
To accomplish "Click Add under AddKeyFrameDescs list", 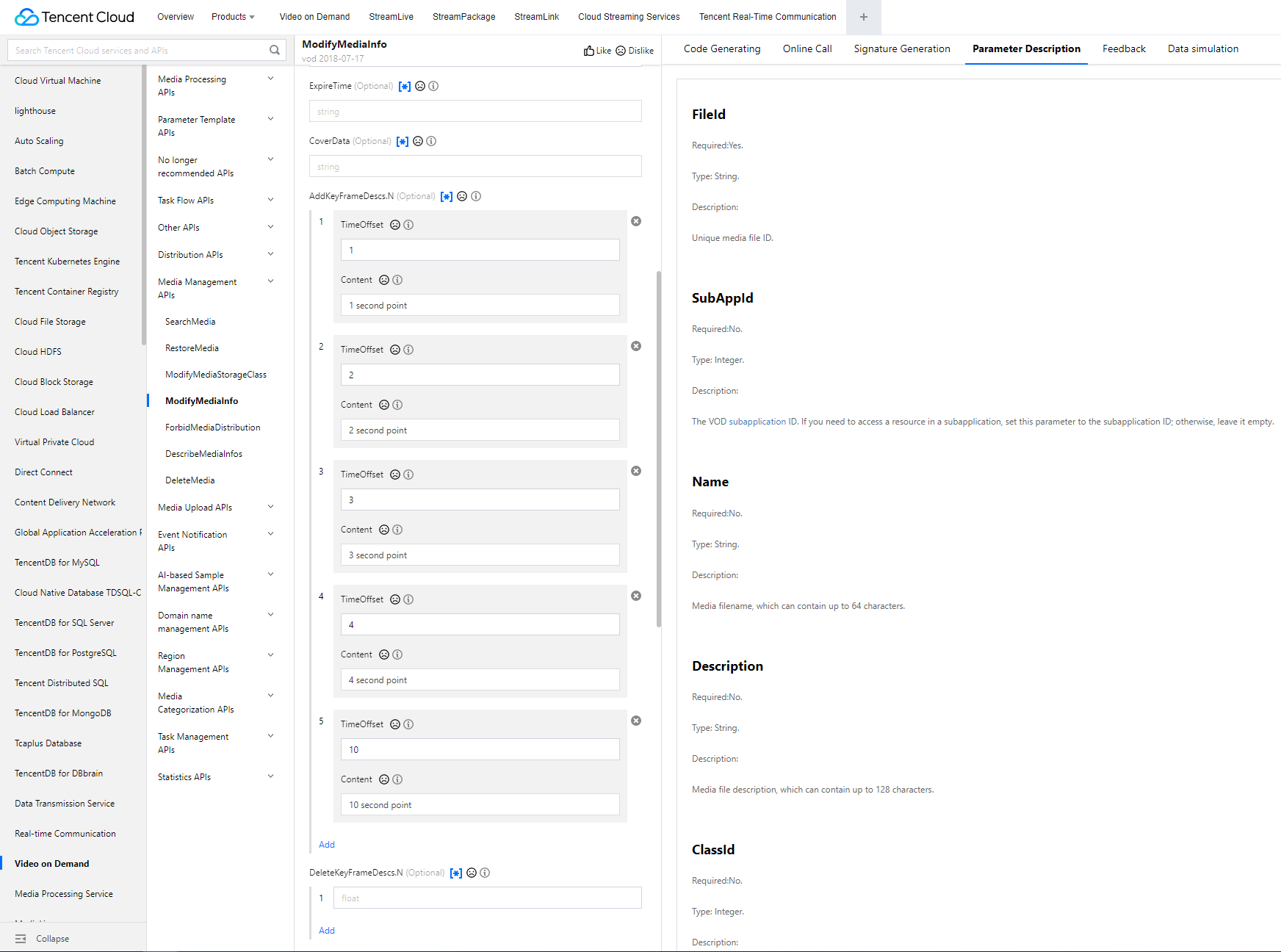I will click(327, 845).
